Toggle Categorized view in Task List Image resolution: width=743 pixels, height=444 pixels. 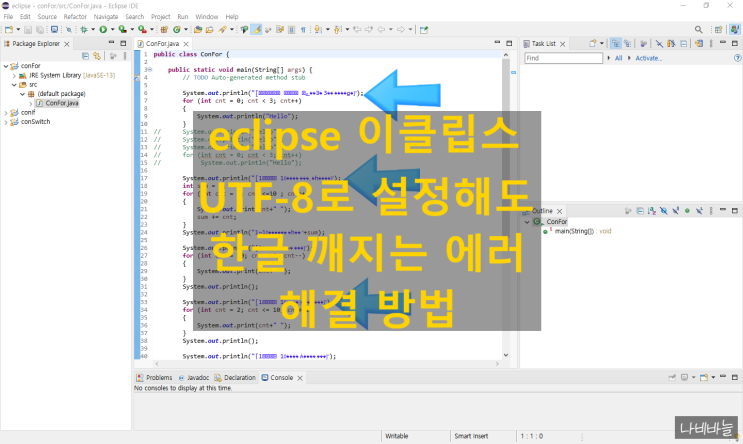(x=616, y=44)
